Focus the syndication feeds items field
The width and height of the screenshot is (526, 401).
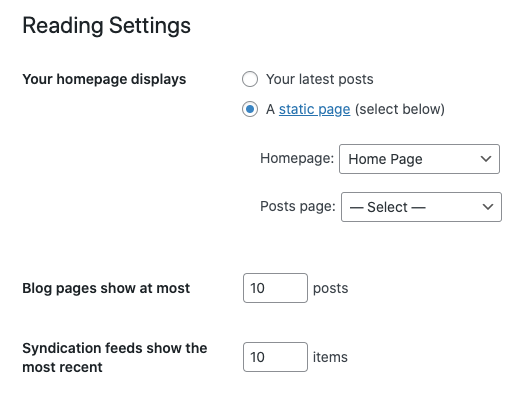(x=275, y=357)
